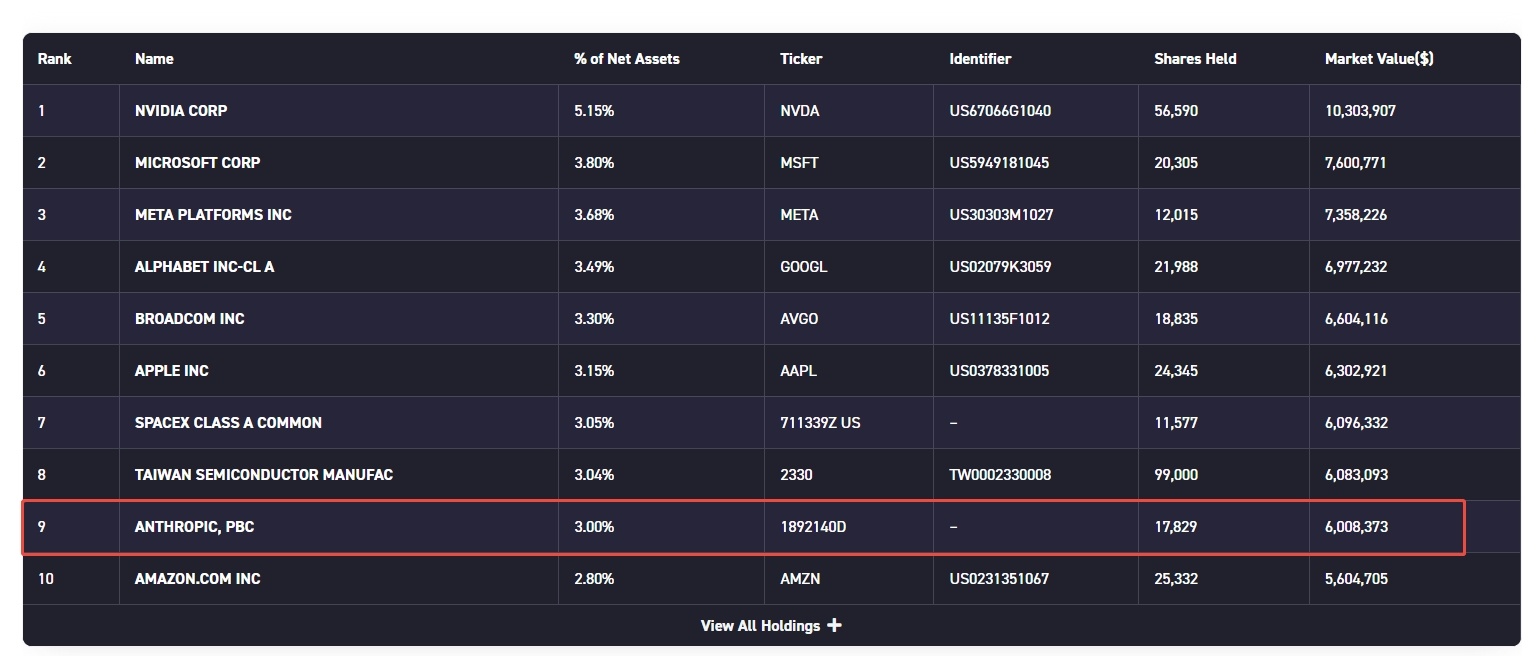This screenshot has width=1537, height=656.
Task: Click identifier US67066G1040
Action: pos(1000,111)
